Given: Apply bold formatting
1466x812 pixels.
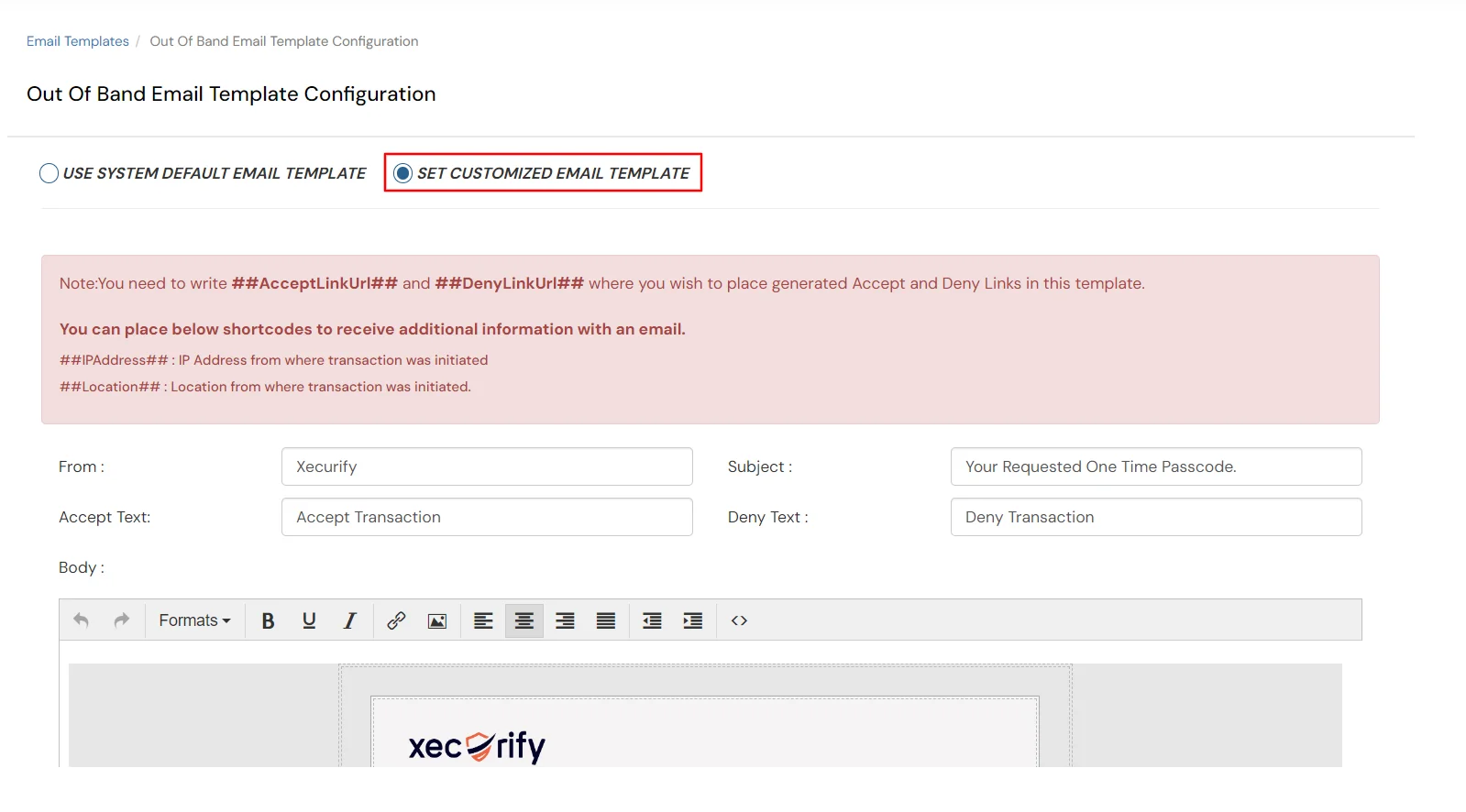Looking at the screenshot, I should point(268,620).
